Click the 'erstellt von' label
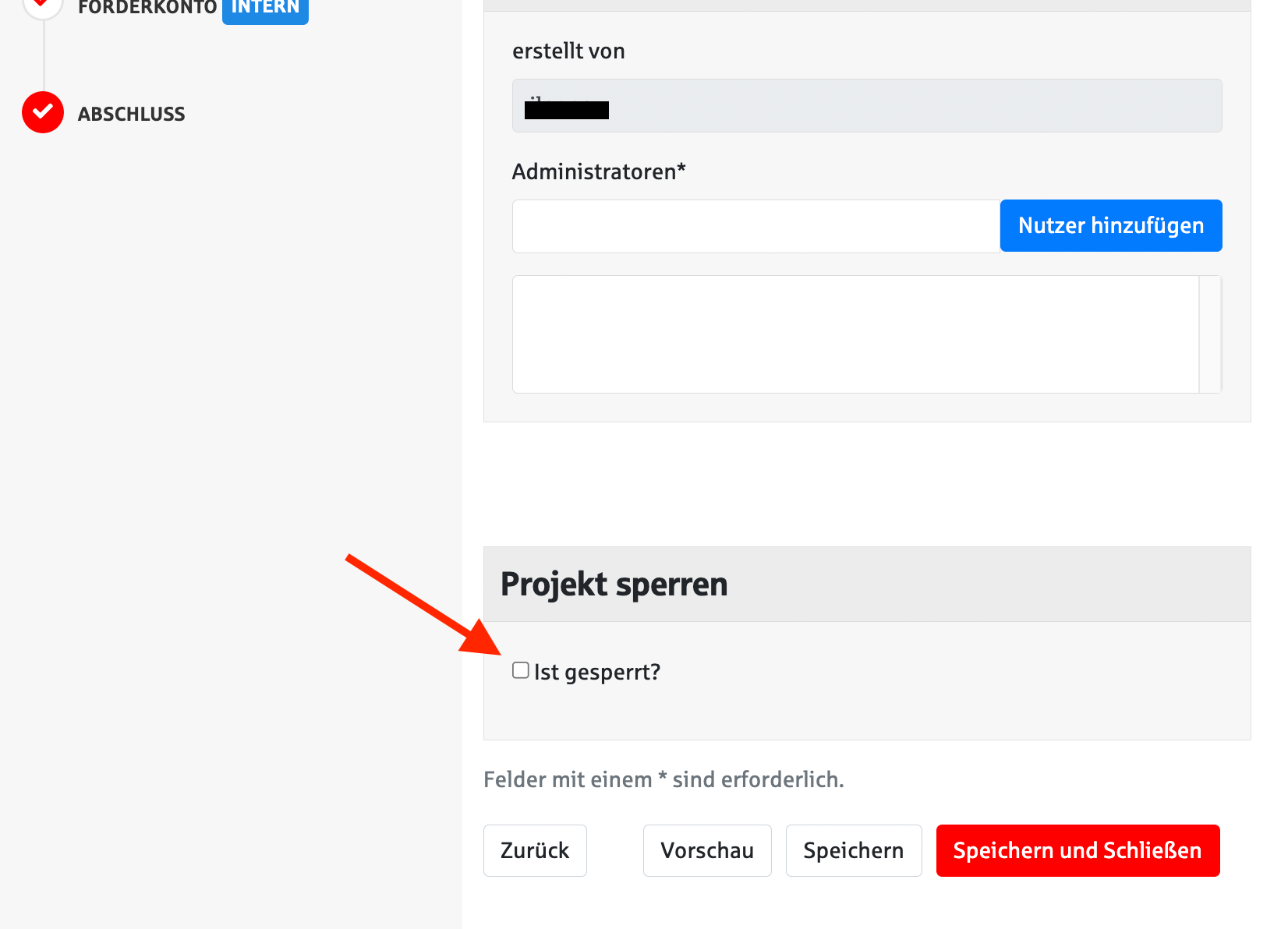Screen dimensions: 1288x929 click(x=568, y=51)
